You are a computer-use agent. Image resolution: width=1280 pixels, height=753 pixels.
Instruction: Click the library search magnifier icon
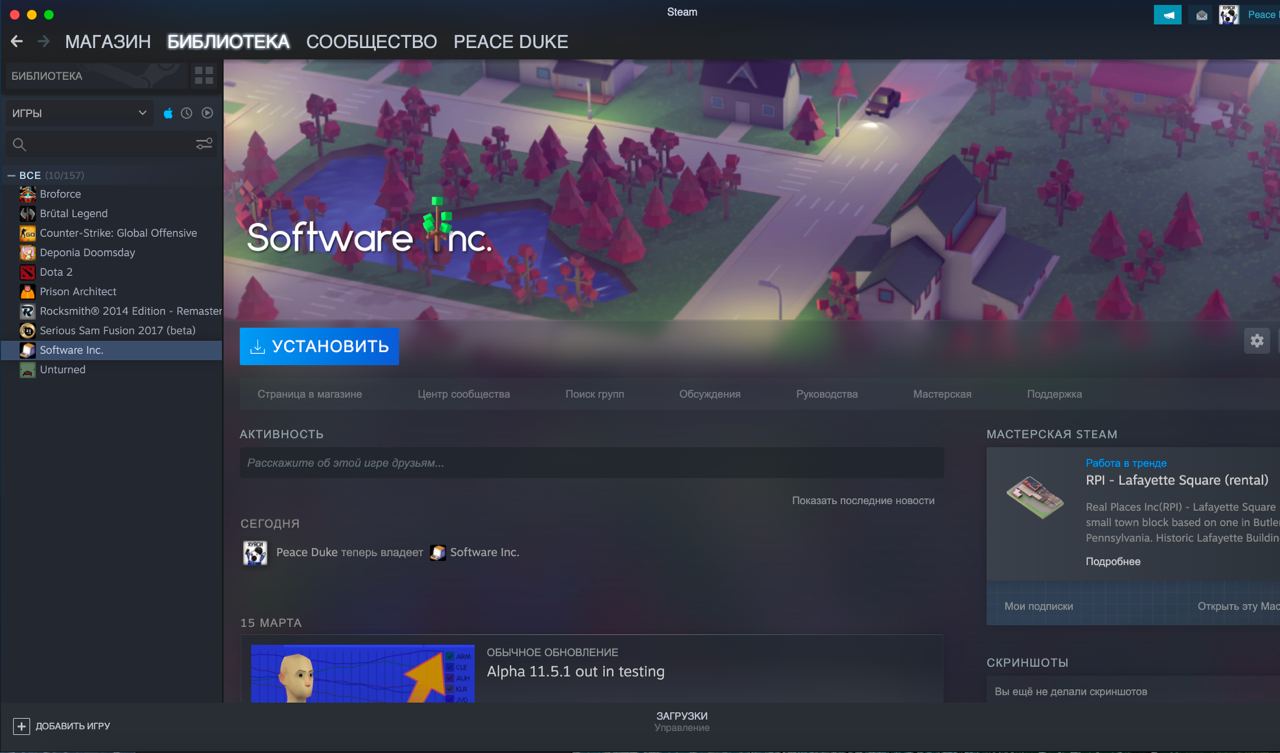(19, 144)
